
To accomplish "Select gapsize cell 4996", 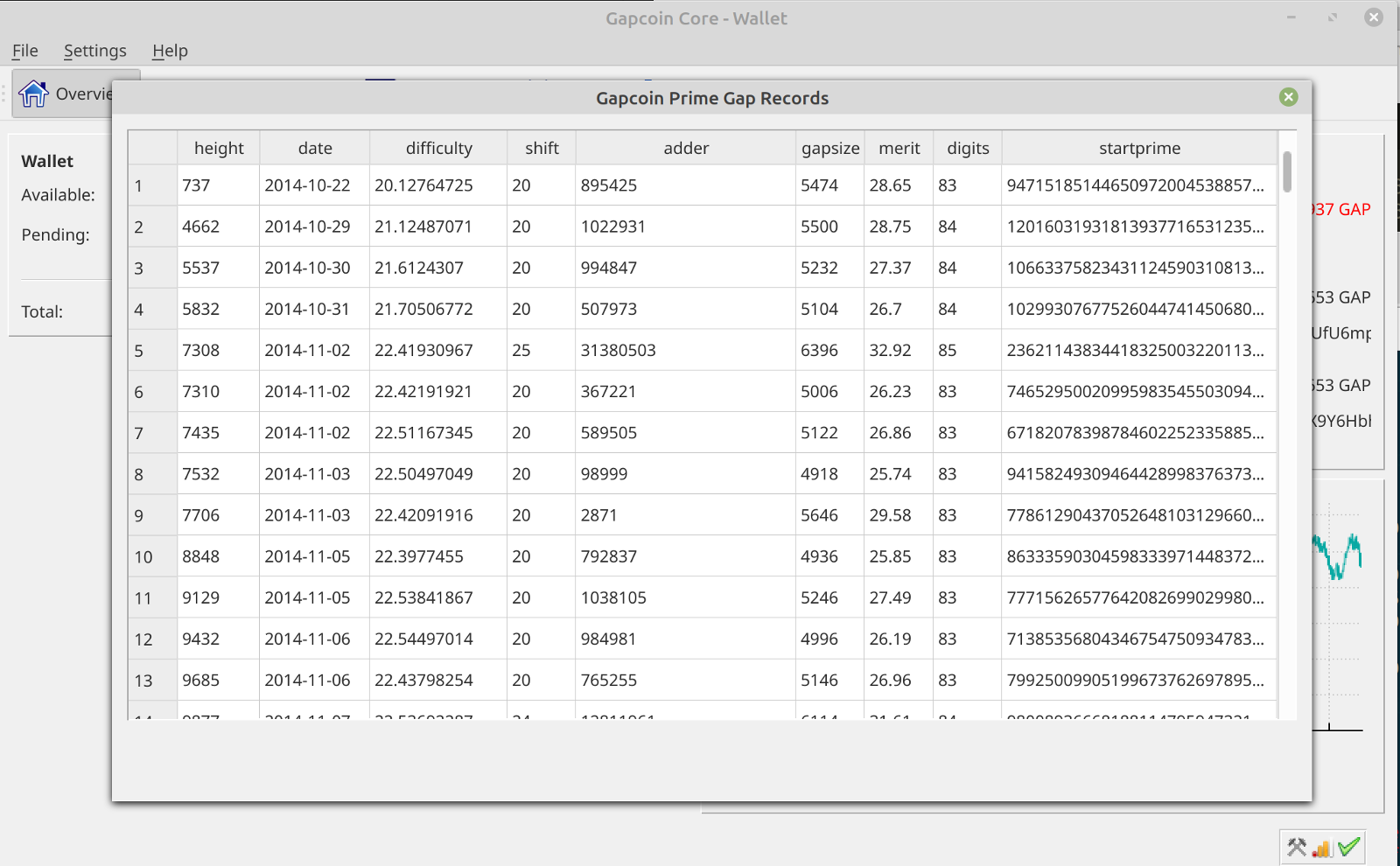I will pyautogui.click(x=830, y=639).
